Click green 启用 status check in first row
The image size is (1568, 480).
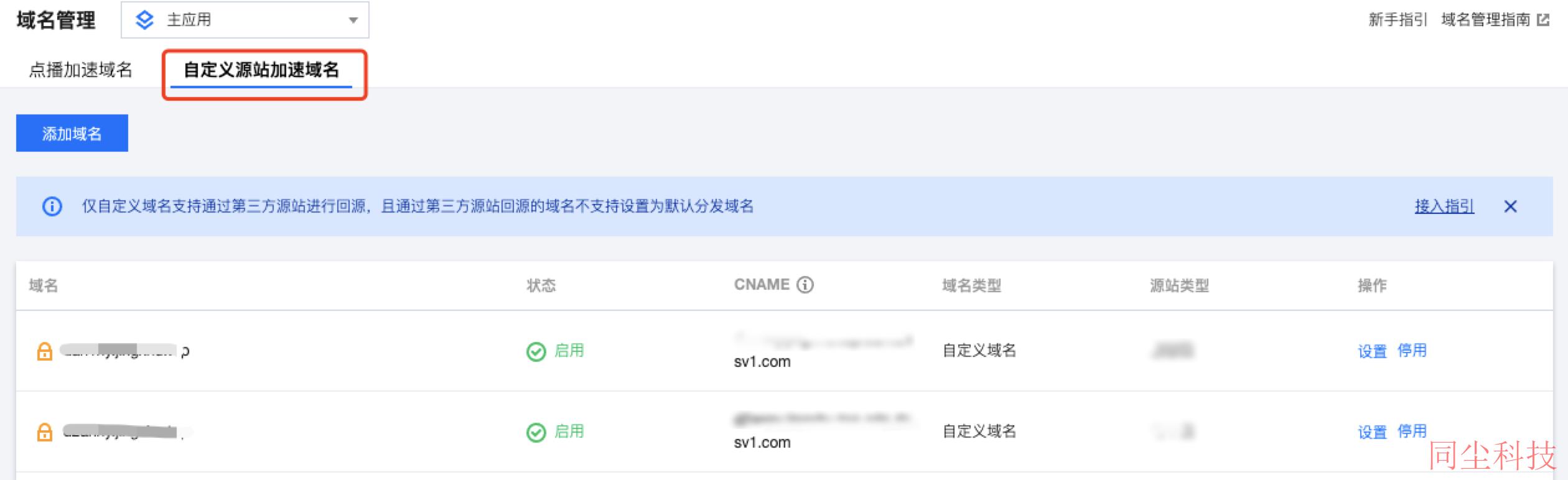(536, 351)
